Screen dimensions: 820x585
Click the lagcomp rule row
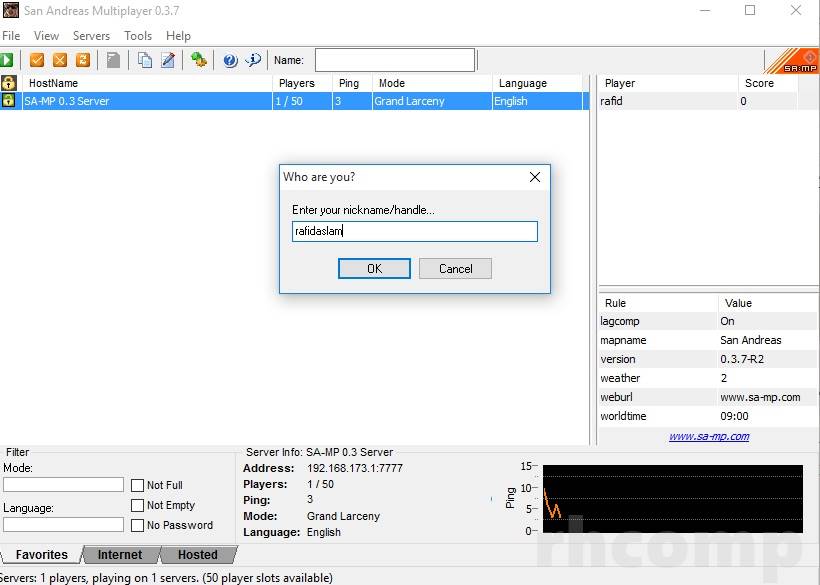coord(708,322)
